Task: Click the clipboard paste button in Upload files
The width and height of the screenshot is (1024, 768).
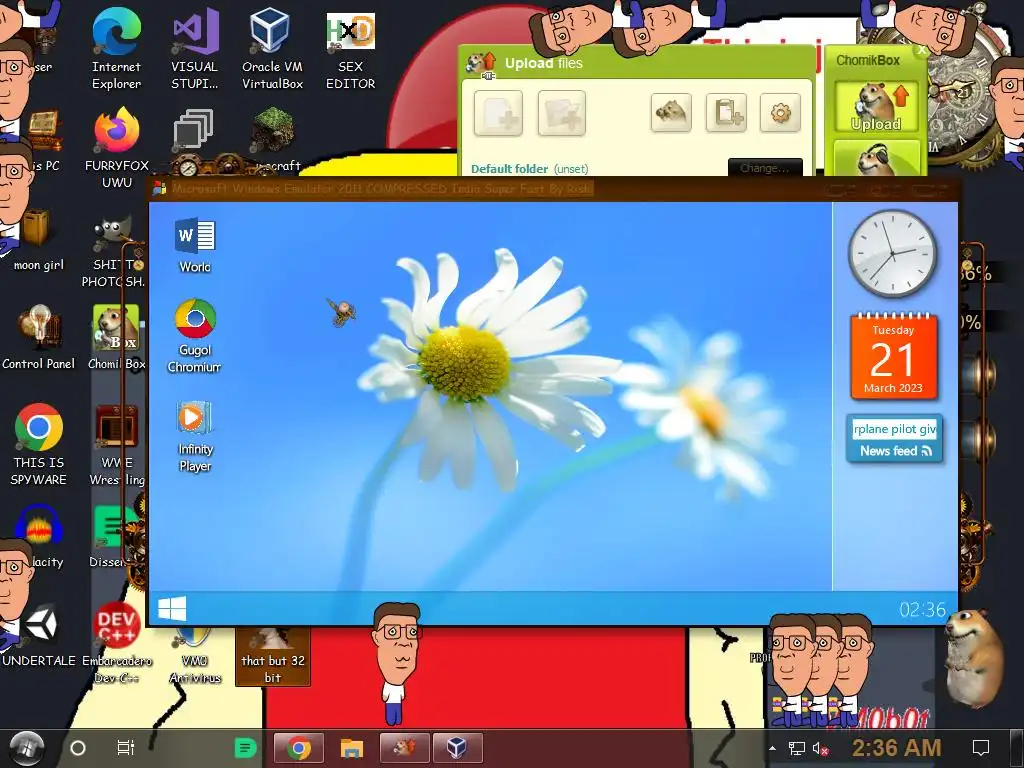Action: pyautogui.click(x=726, y=113)
